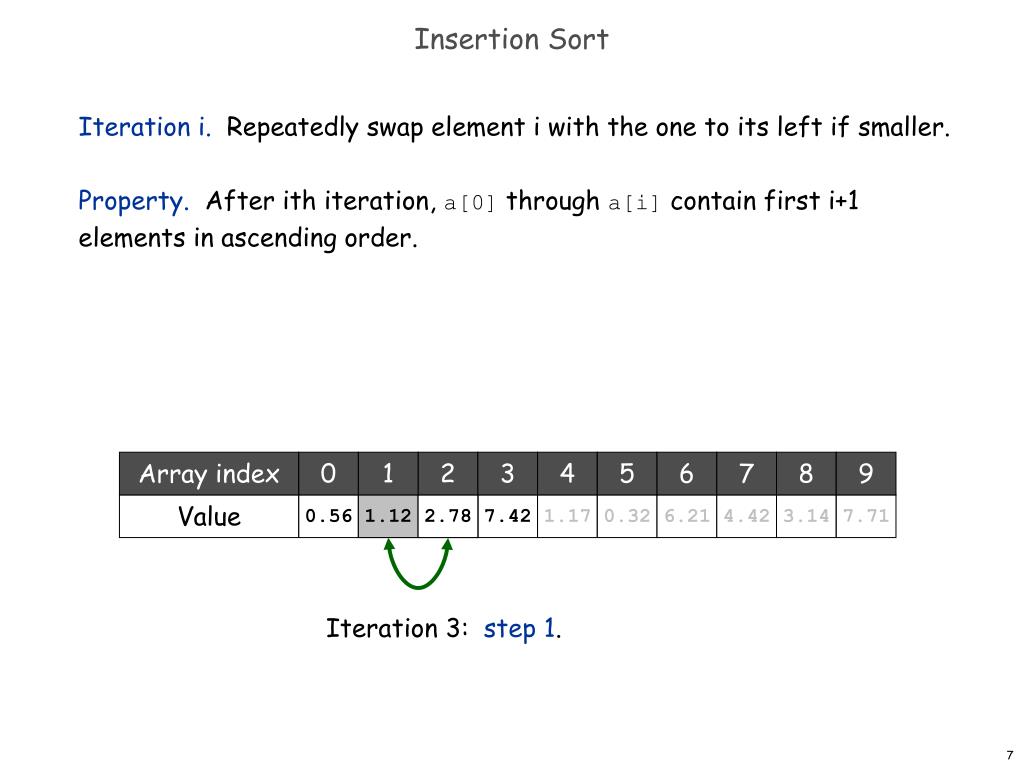Click the value cell 2.78
Screen dimensions: 1024x768
point(448,516)
